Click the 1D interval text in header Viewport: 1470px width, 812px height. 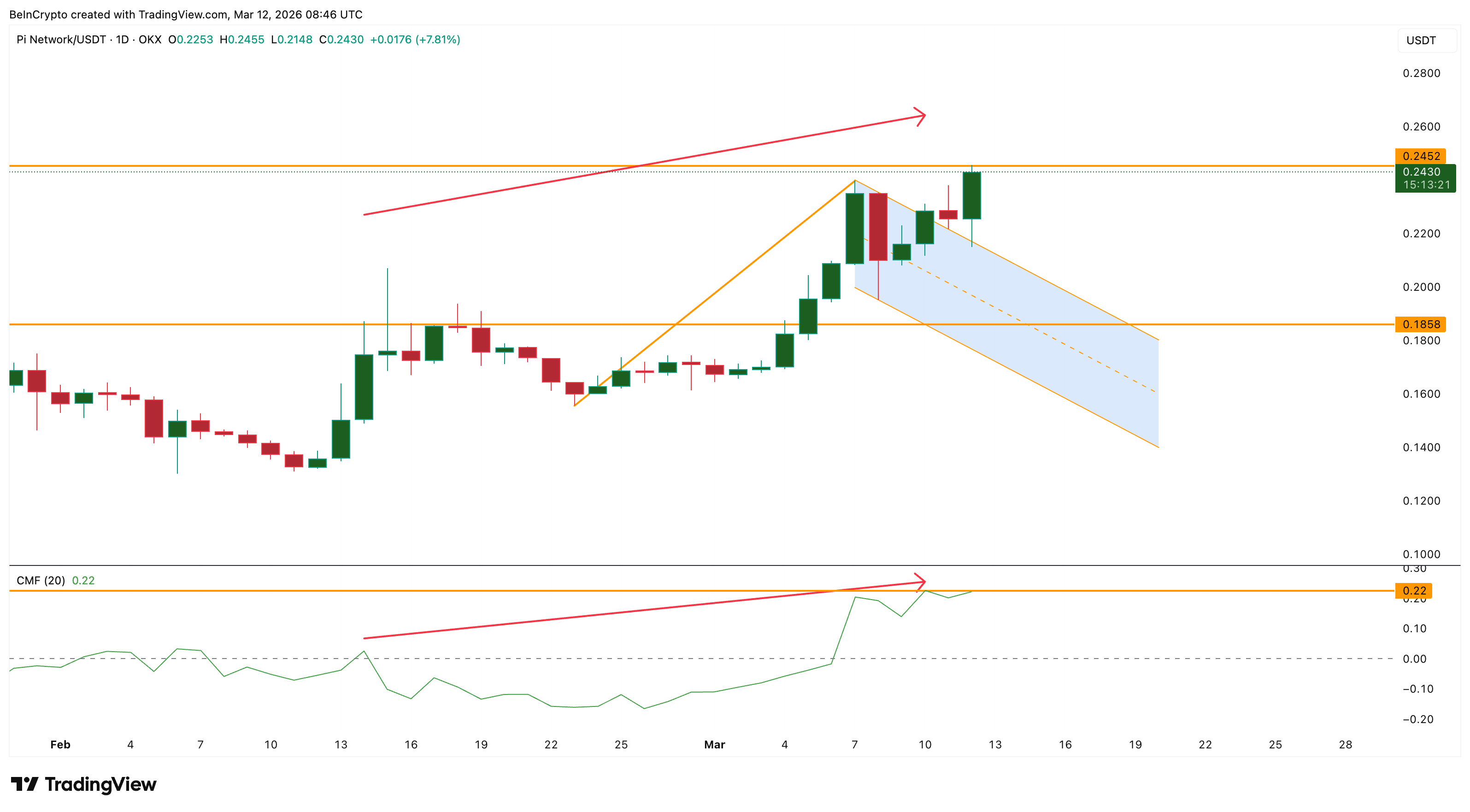coord(122,39)
